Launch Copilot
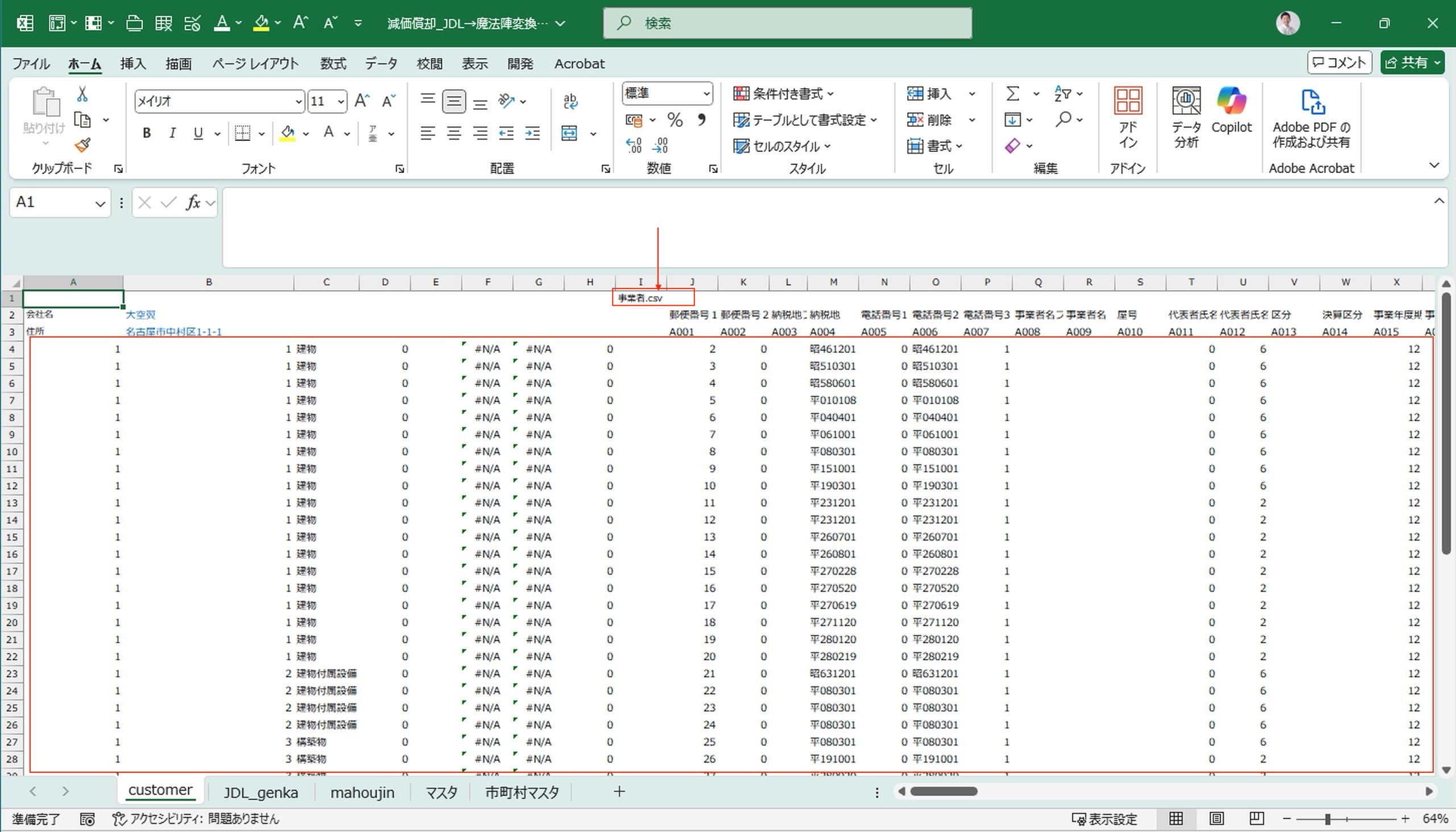This screenshot has width=1456, height=832. (1231, 112)
